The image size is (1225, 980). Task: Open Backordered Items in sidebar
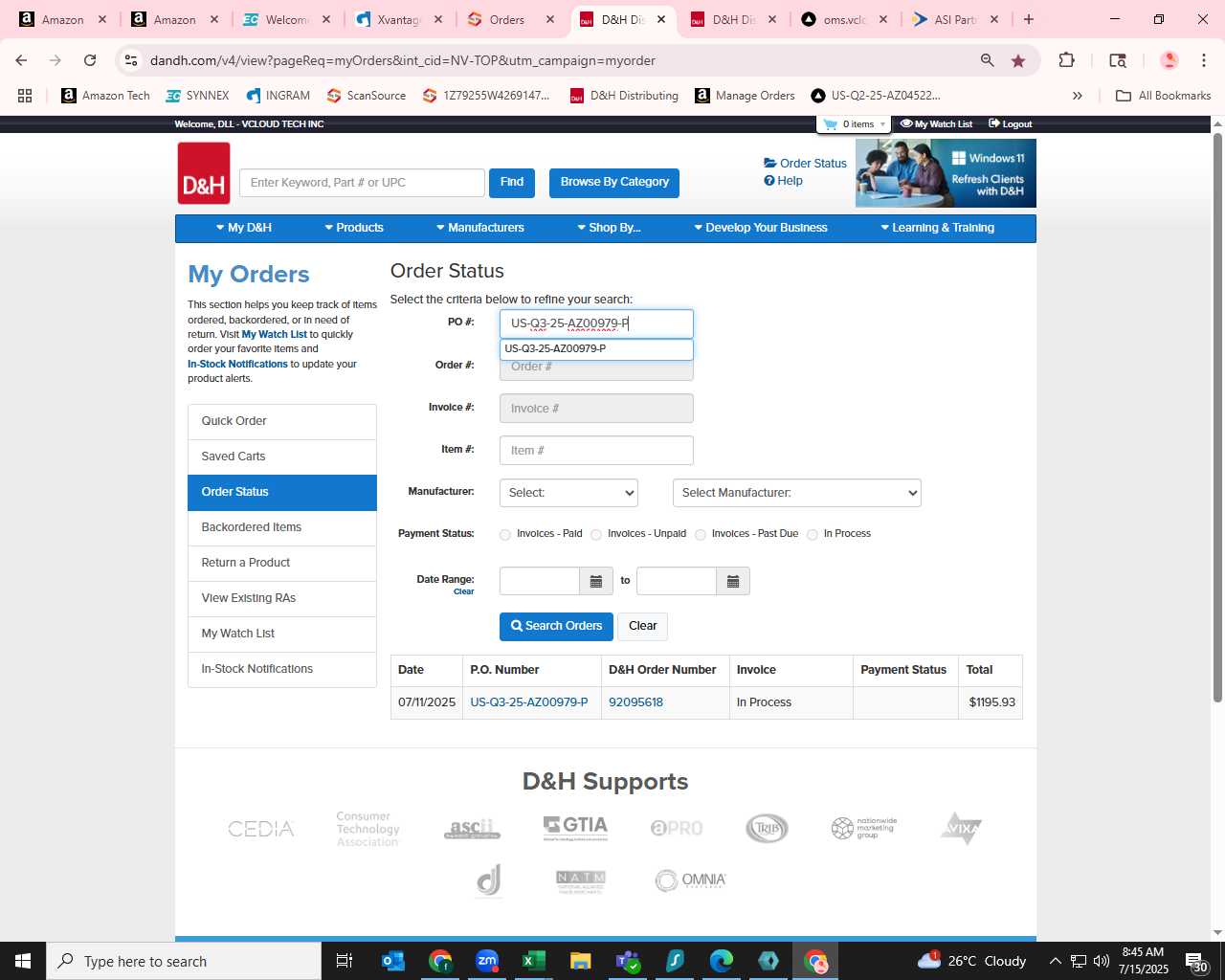(x=282, y=527)
